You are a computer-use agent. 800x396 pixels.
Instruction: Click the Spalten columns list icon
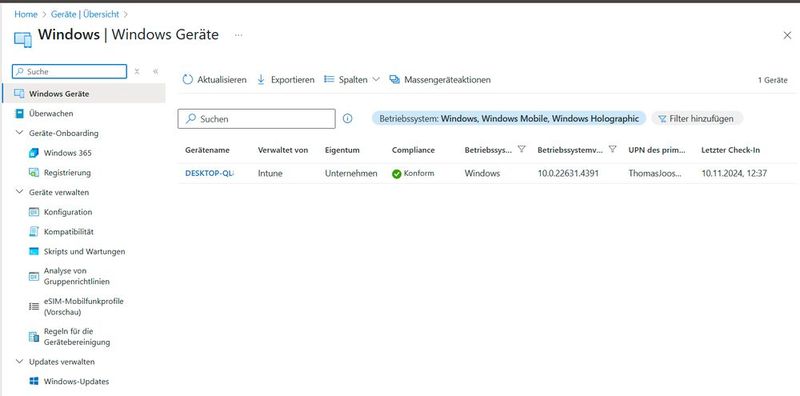pyautogui.click(x=329, y=80)
